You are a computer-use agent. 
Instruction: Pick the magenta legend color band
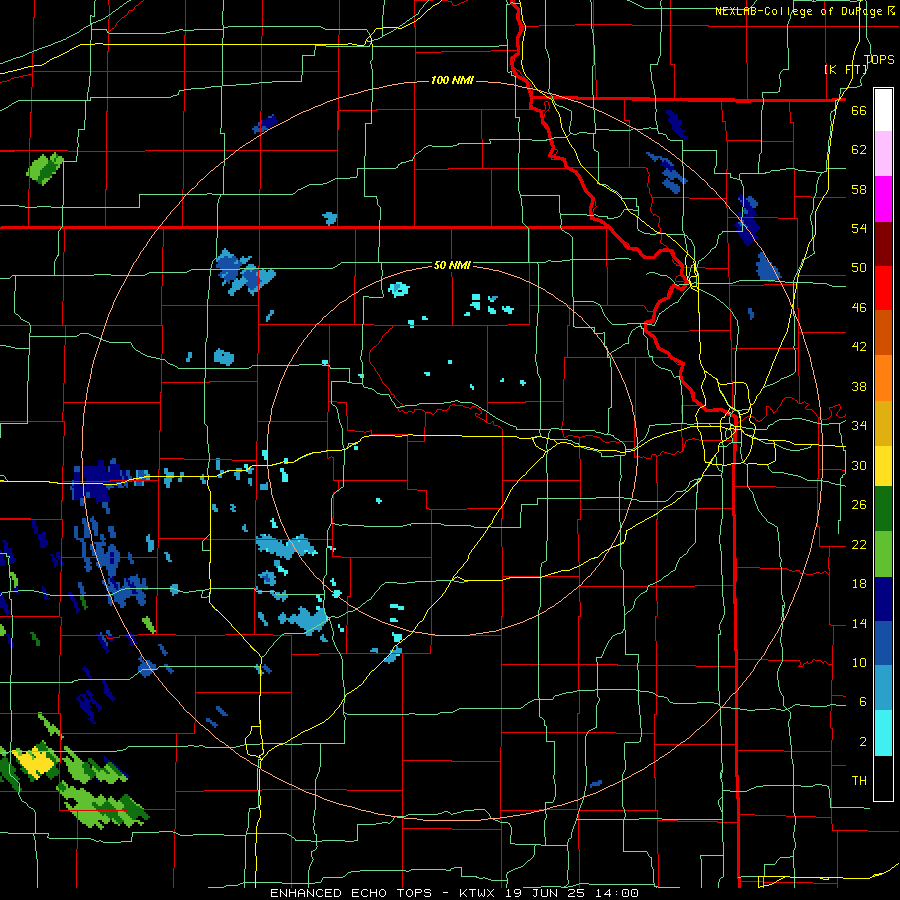pos(883,199)
